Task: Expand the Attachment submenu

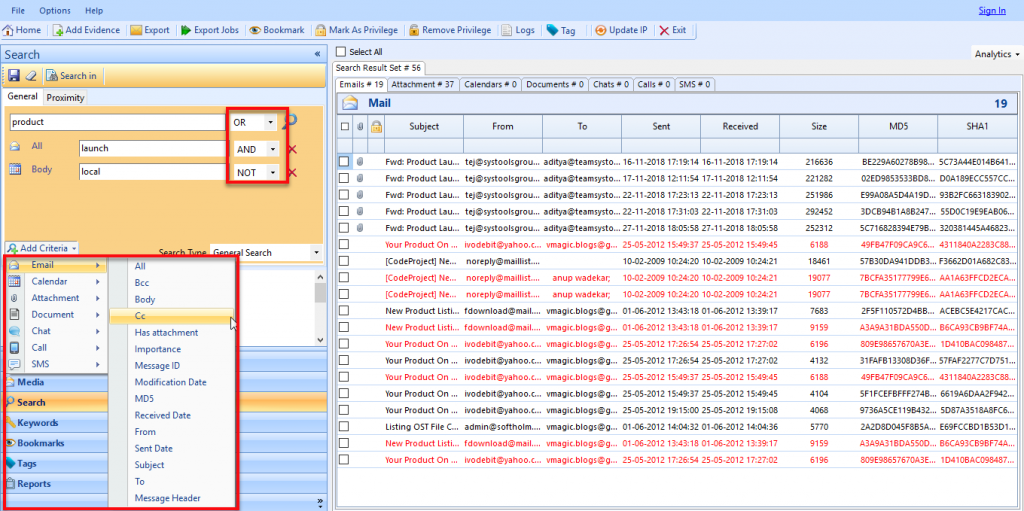Action: [x=55, y=298]
